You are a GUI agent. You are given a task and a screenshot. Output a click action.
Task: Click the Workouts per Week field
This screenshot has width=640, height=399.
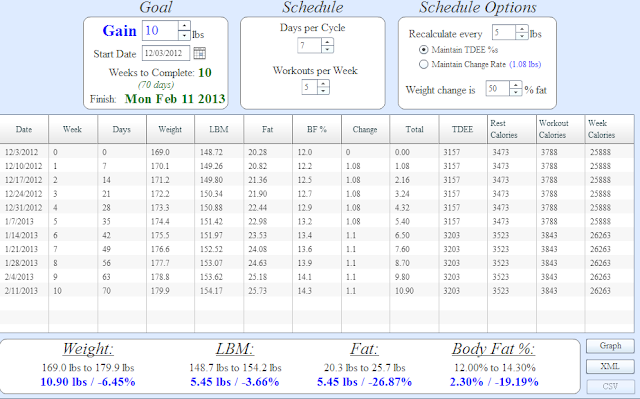(x=310, y=87)
